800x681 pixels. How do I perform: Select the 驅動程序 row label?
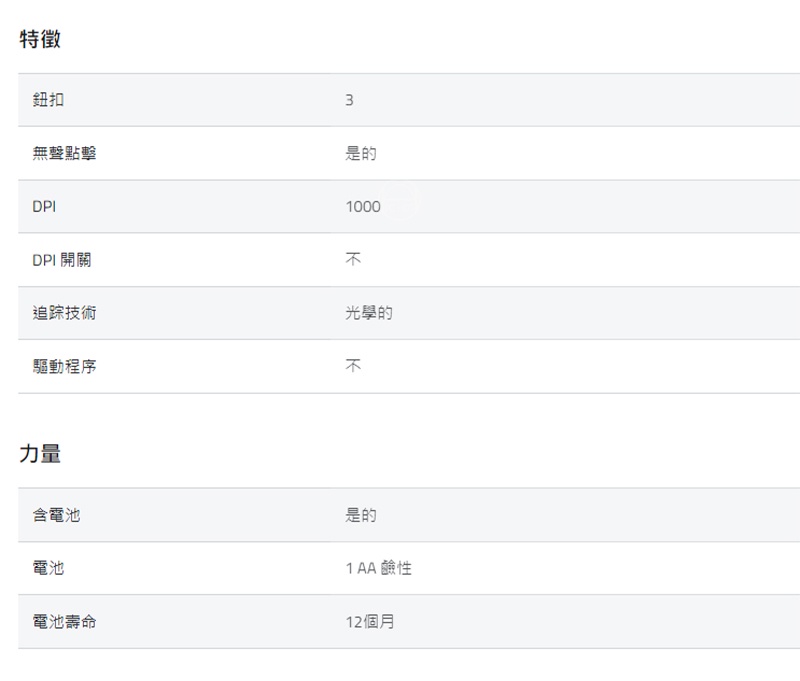tap(64, 366)
